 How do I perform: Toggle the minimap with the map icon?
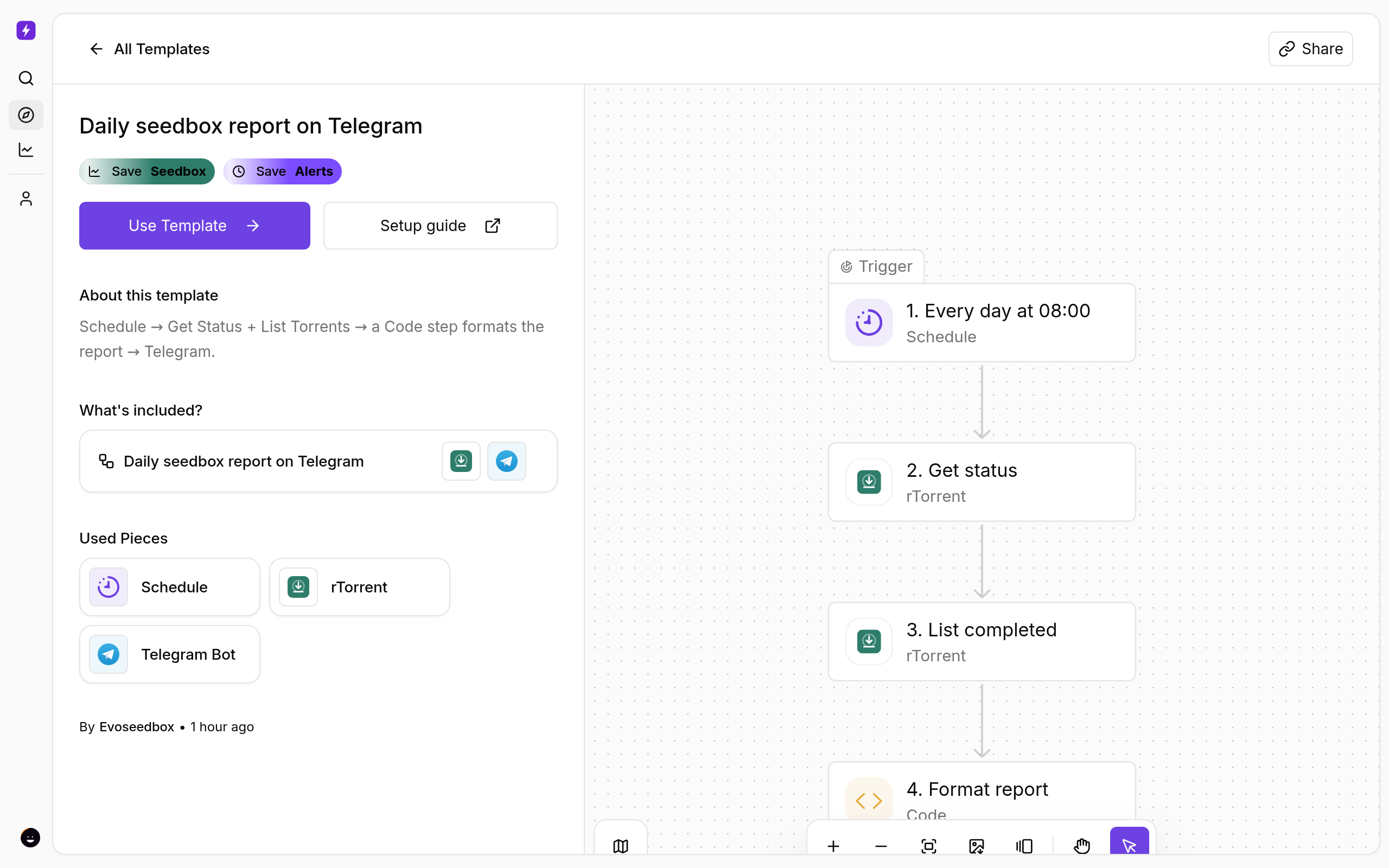coord(621,846)
